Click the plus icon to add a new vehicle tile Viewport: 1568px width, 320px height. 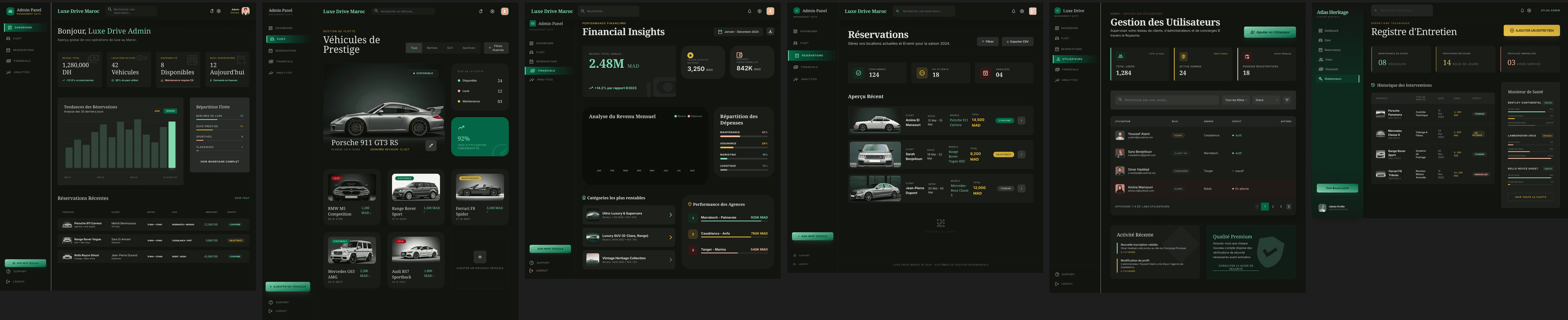click(480, 257)
